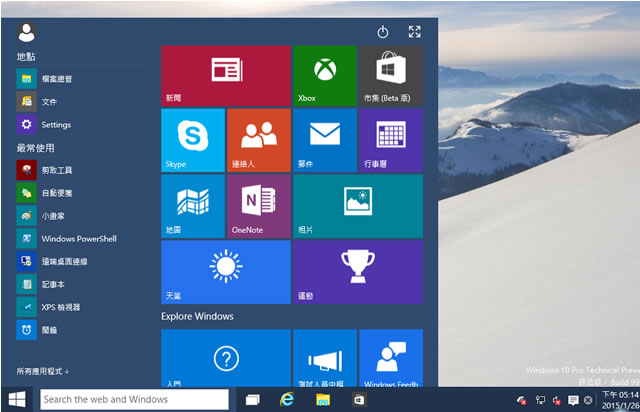Click the power button in Start menu

pyautogui.click(x=383, y=32)
